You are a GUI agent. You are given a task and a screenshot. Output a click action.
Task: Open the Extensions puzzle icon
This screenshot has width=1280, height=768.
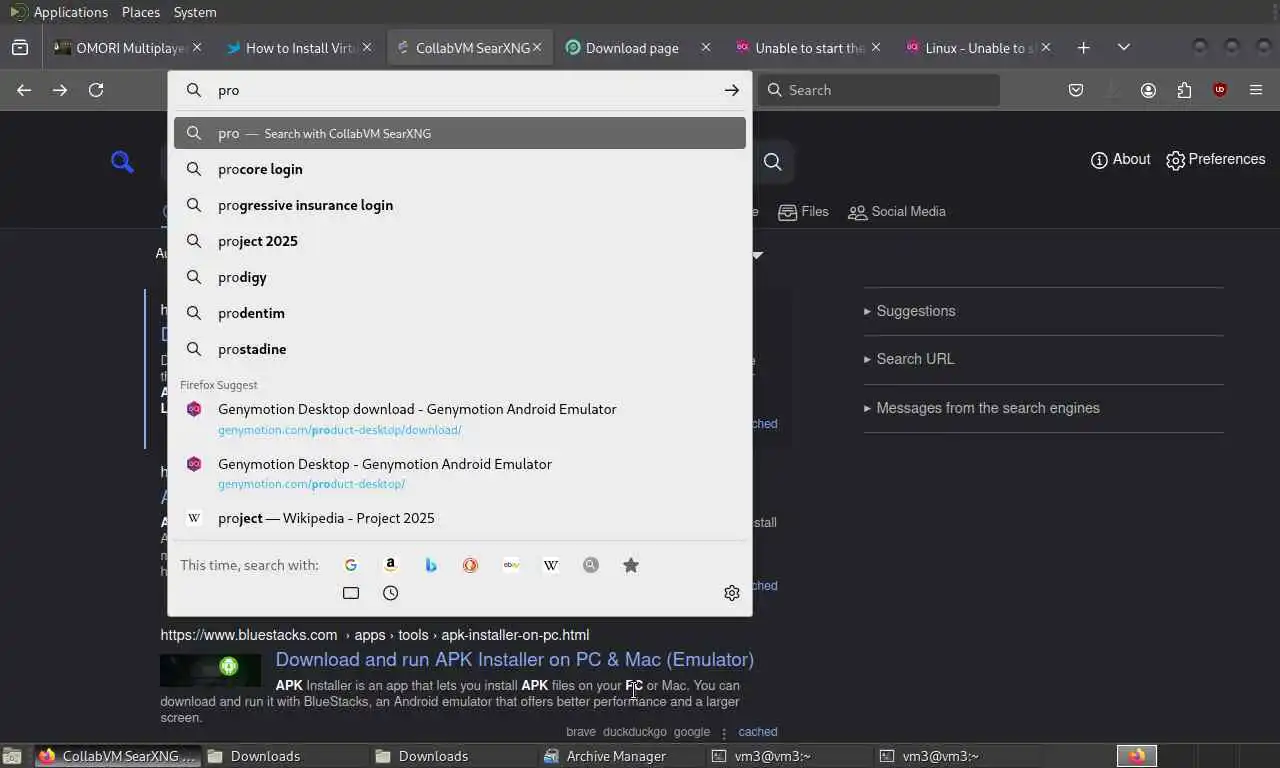pos(1184,90)
